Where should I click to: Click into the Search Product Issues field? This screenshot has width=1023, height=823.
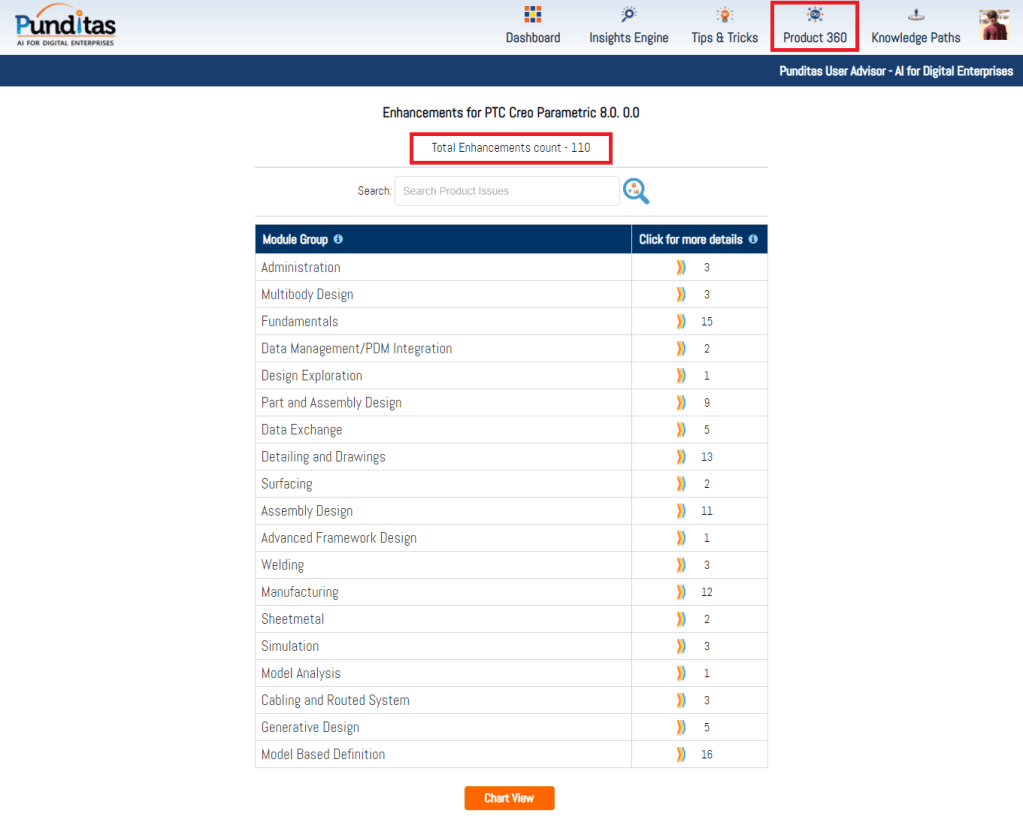tap(507, 191)
